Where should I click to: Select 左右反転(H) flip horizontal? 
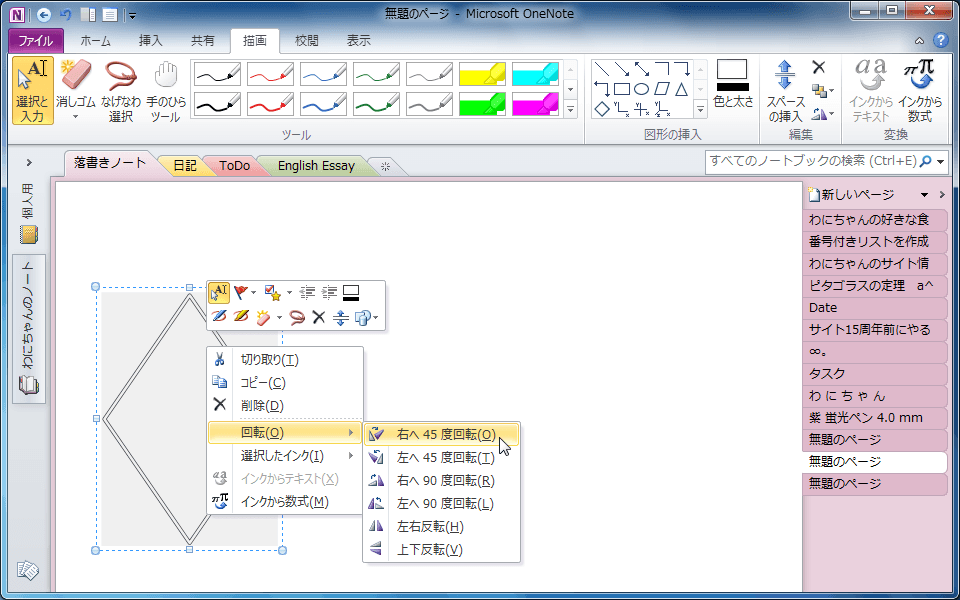(x=441, y=527)
